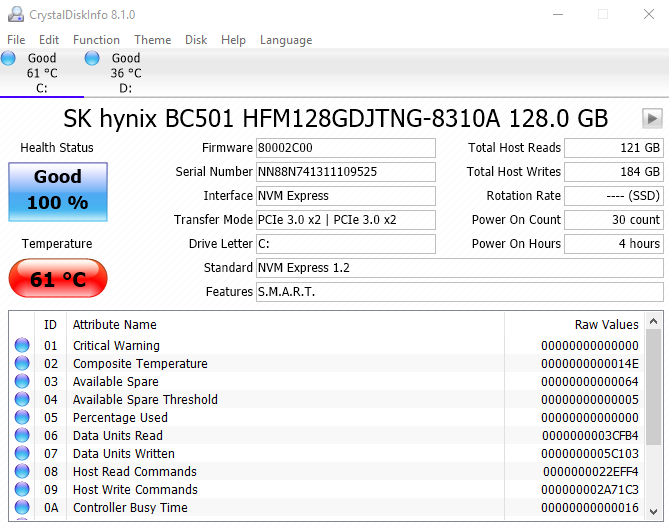This screenshot has height=529, width=669.
Task: Select the C: drive tab
Action: [42, 73]
